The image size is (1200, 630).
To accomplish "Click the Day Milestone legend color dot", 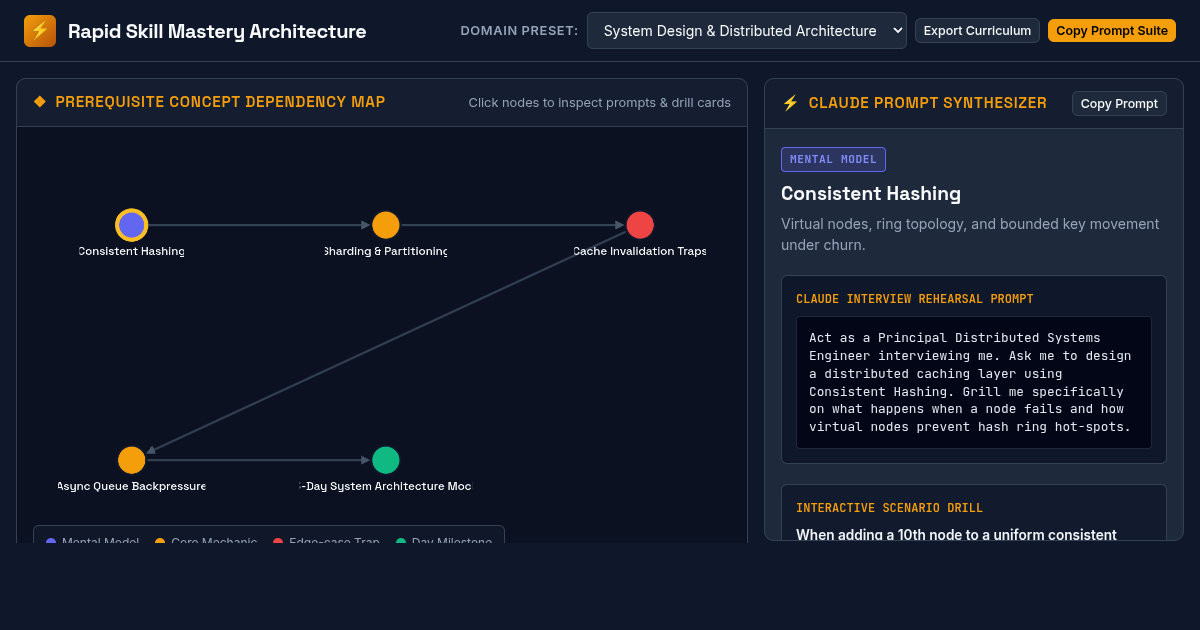I will click(x=401, y=543).
